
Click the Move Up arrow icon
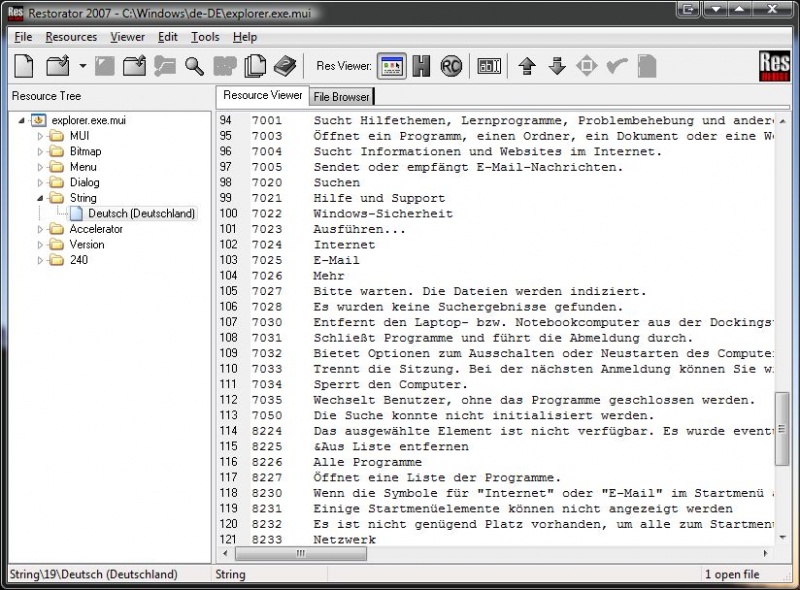pyautogui.click(x=527, y=66)
